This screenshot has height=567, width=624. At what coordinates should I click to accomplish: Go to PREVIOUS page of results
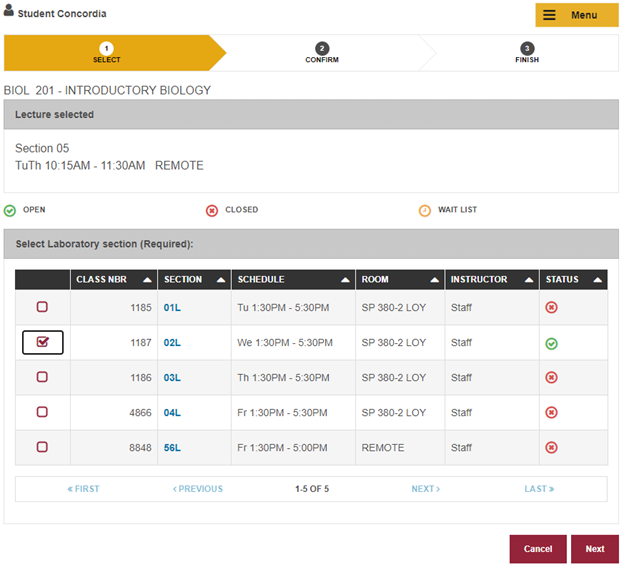[x=198, y=489]
